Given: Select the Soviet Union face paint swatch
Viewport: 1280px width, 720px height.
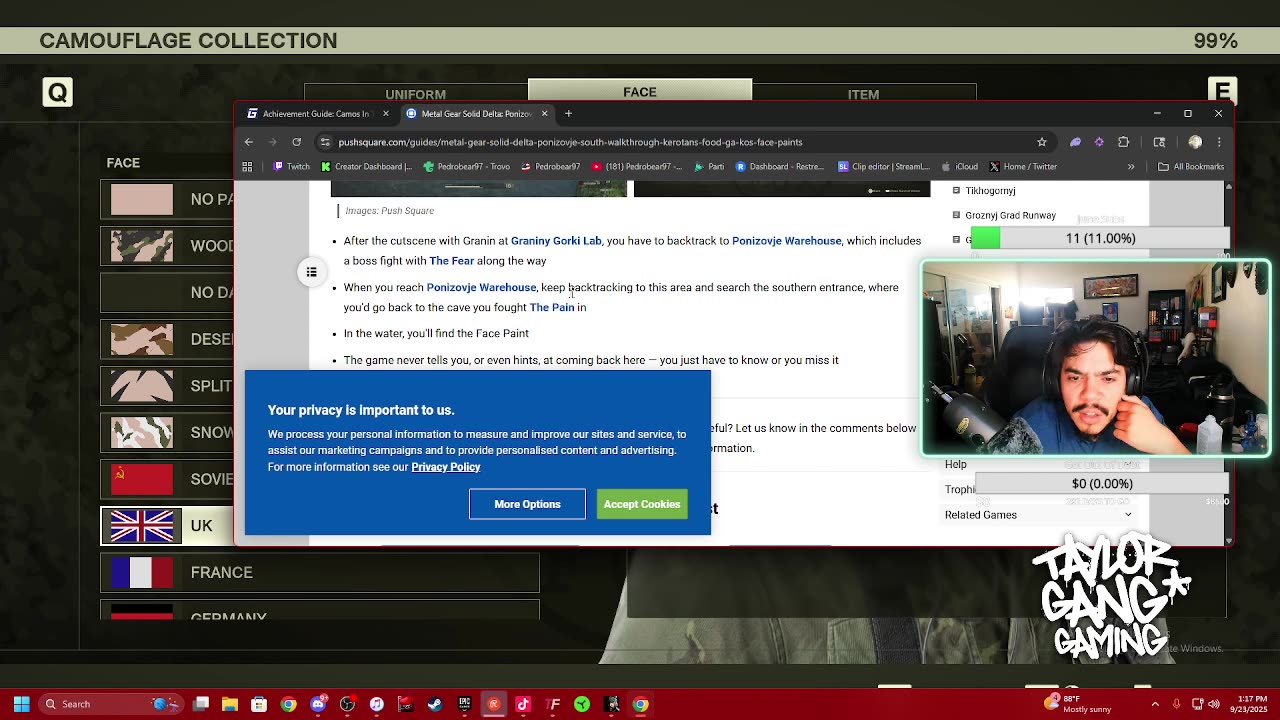Looking at the screenshot, I should [142, 479].
